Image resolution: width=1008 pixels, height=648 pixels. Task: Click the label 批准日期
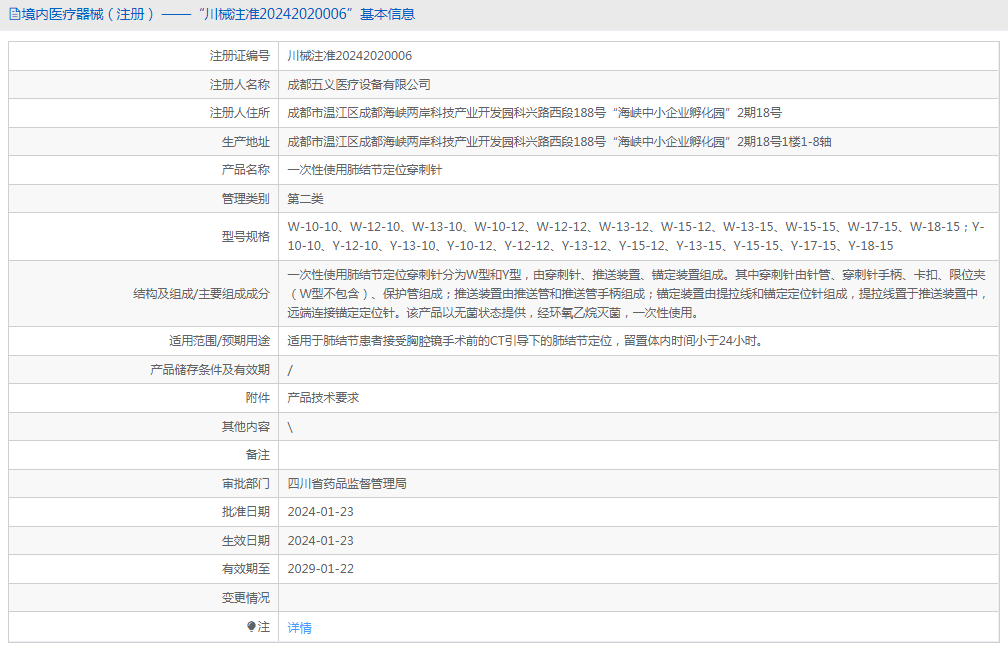tap(246, 512)
